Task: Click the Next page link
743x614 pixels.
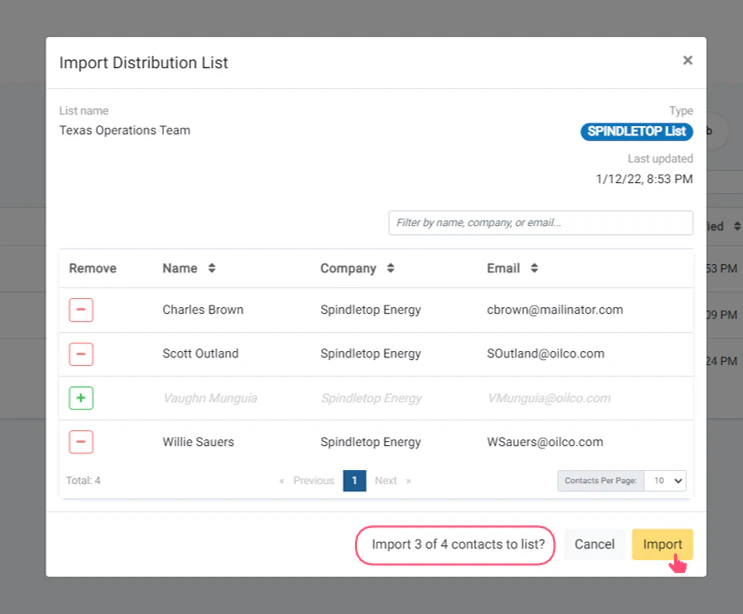Action: pos(392,480)
